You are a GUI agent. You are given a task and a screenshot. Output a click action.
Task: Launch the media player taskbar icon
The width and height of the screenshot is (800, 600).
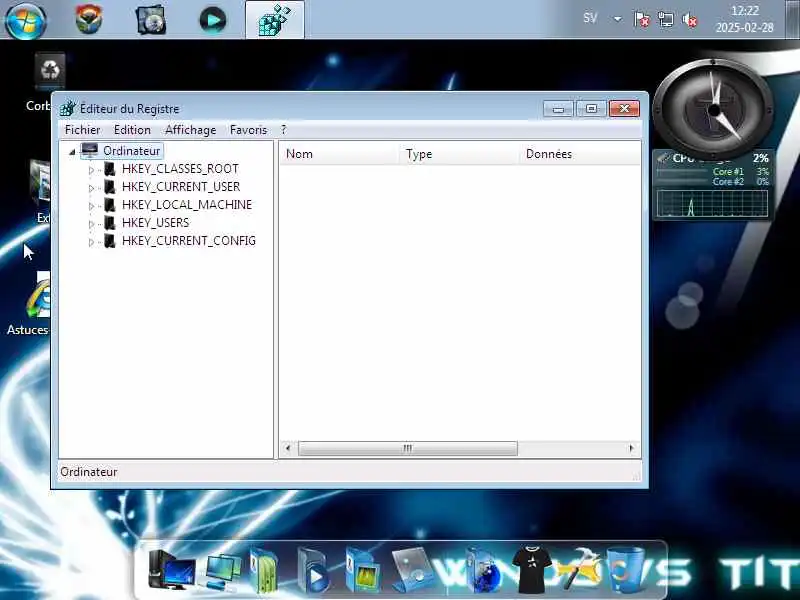pos(212,20)
